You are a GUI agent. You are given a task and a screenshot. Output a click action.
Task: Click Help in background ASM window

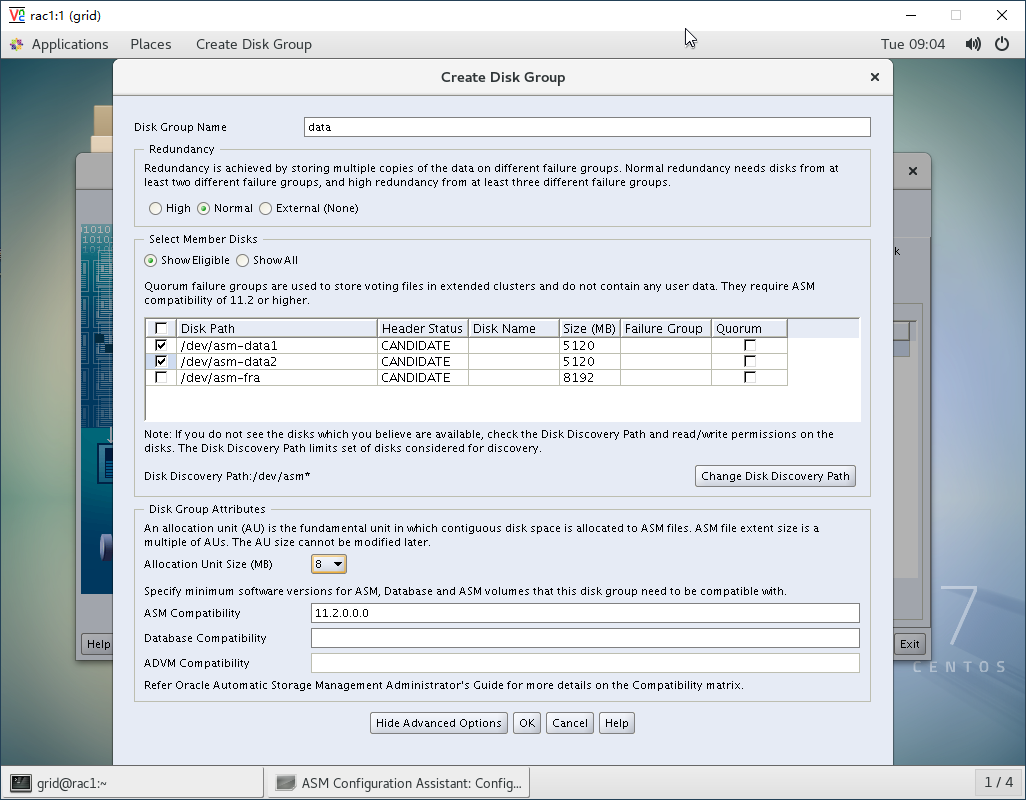[x=97, y=644]
